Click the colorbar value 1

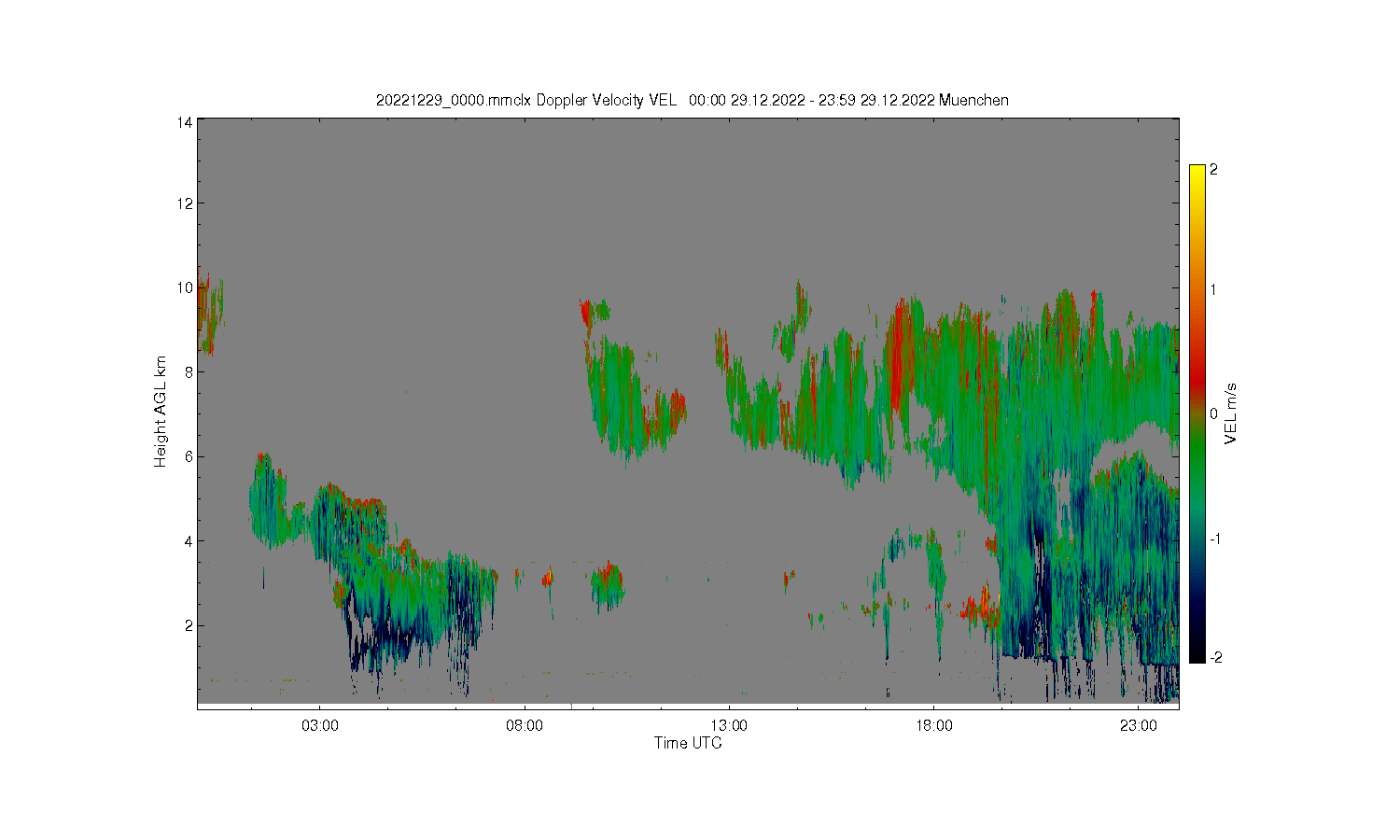(x=1213, y=289)
